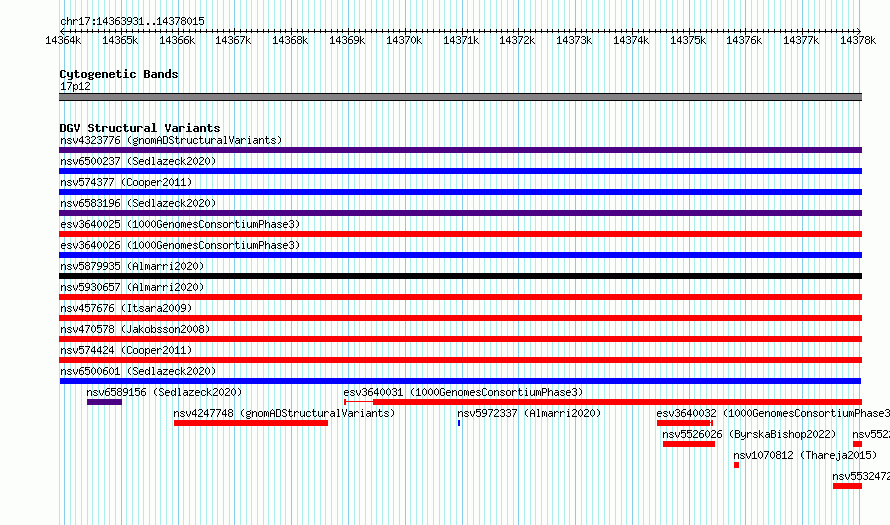This screenshot has height=525, width=890.
Task: Click the Cytogenetic Bands track title
Action: coord(119,74)
